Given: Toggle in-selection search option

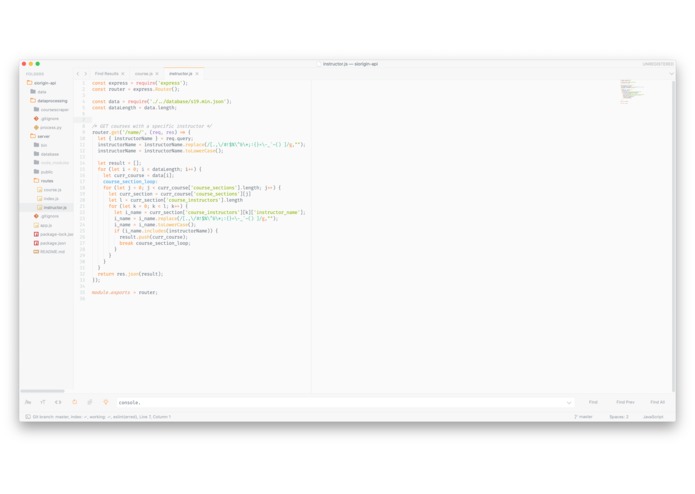Looking at the screenshot, I should pyautogui.click(x=90, y=402).
